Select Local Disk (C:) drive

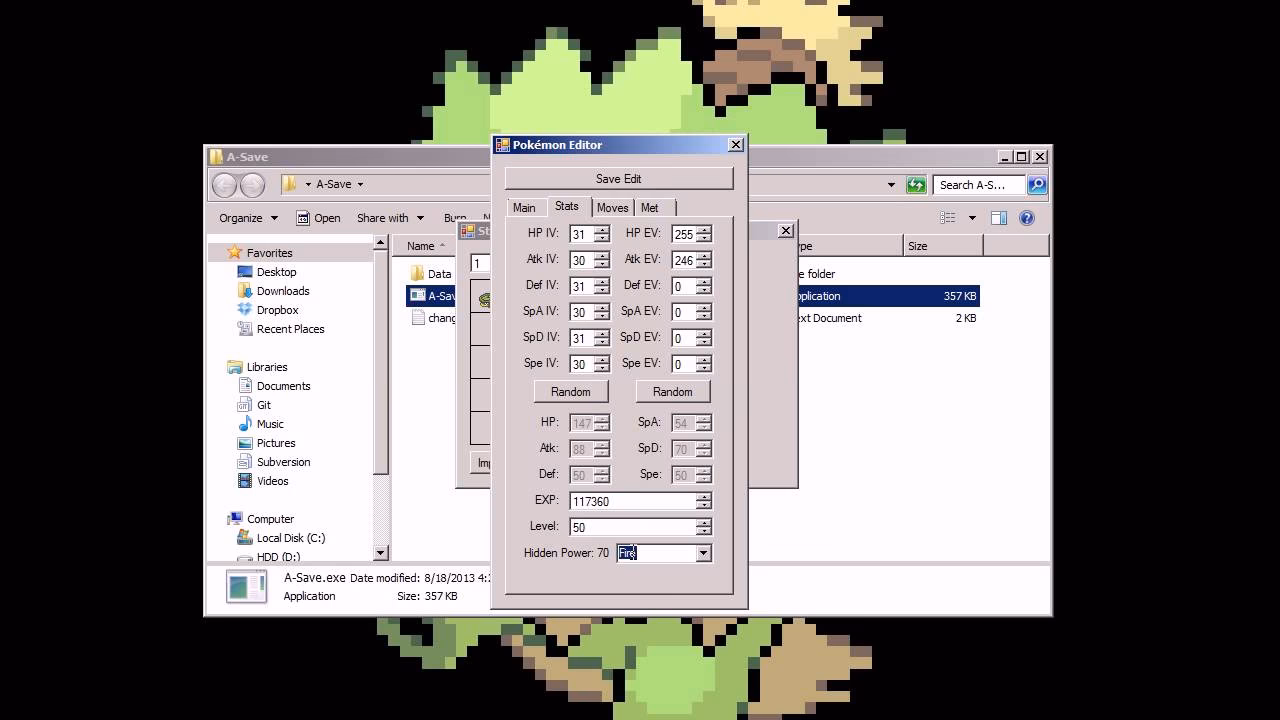click(290, 538)
